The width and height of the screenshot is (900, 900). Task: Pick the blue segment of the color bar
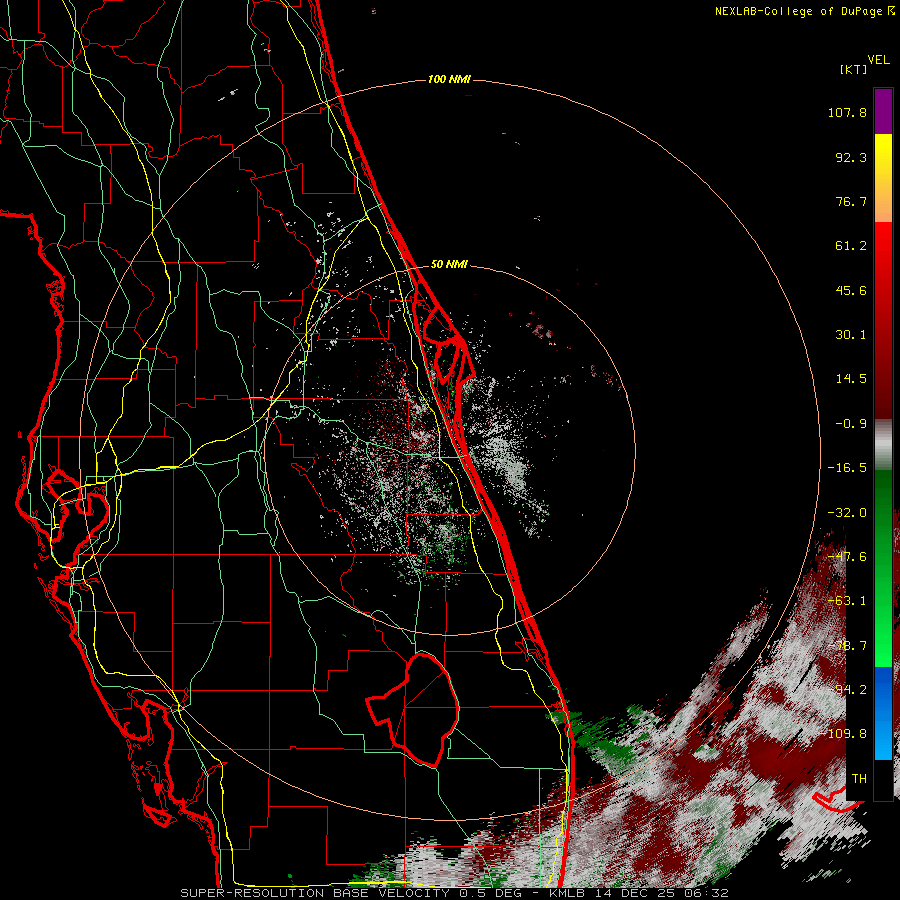(x=883, y=713)
